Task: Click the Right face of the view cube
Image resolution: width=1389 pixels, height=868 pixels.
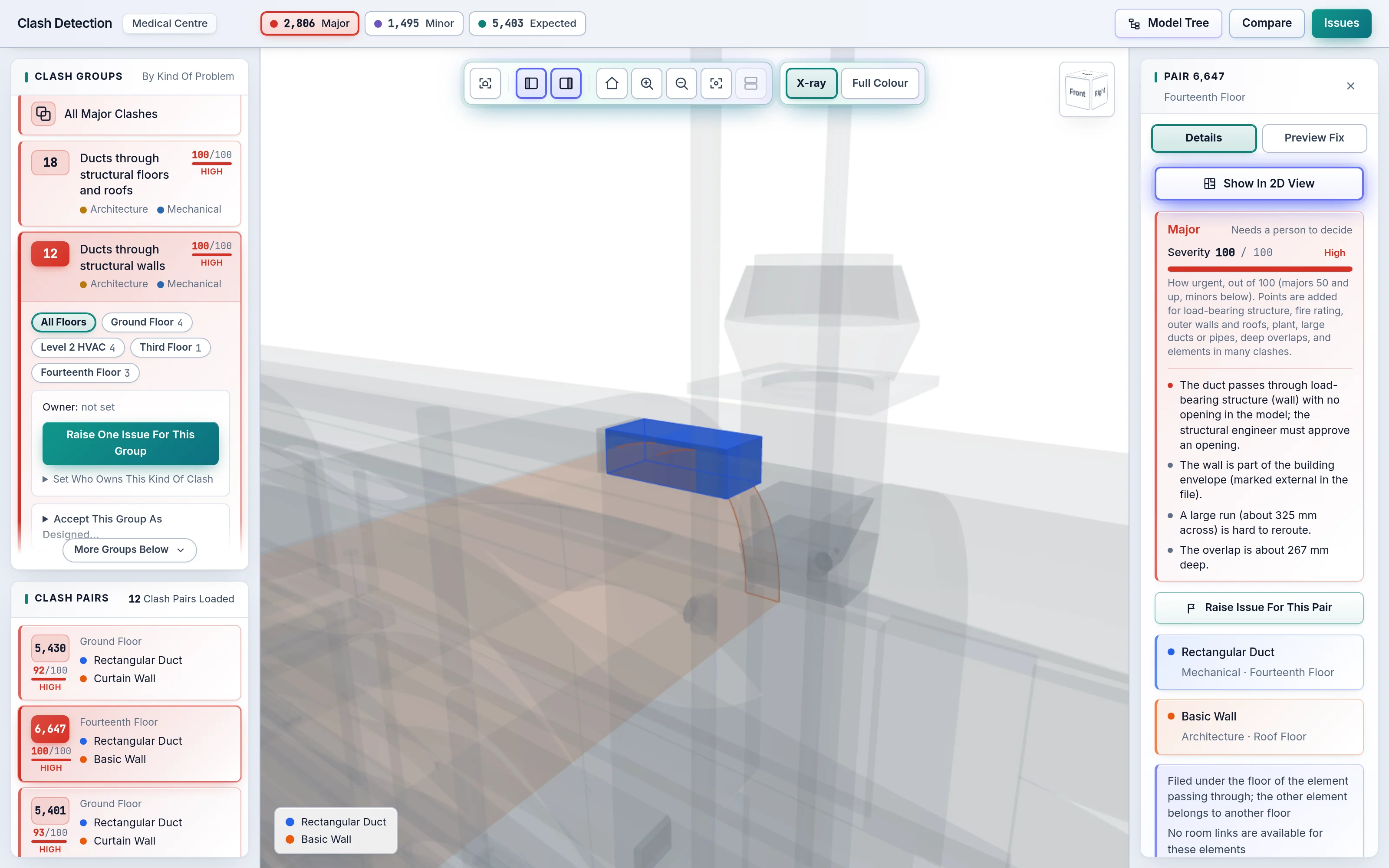Action: [1099, 92]
